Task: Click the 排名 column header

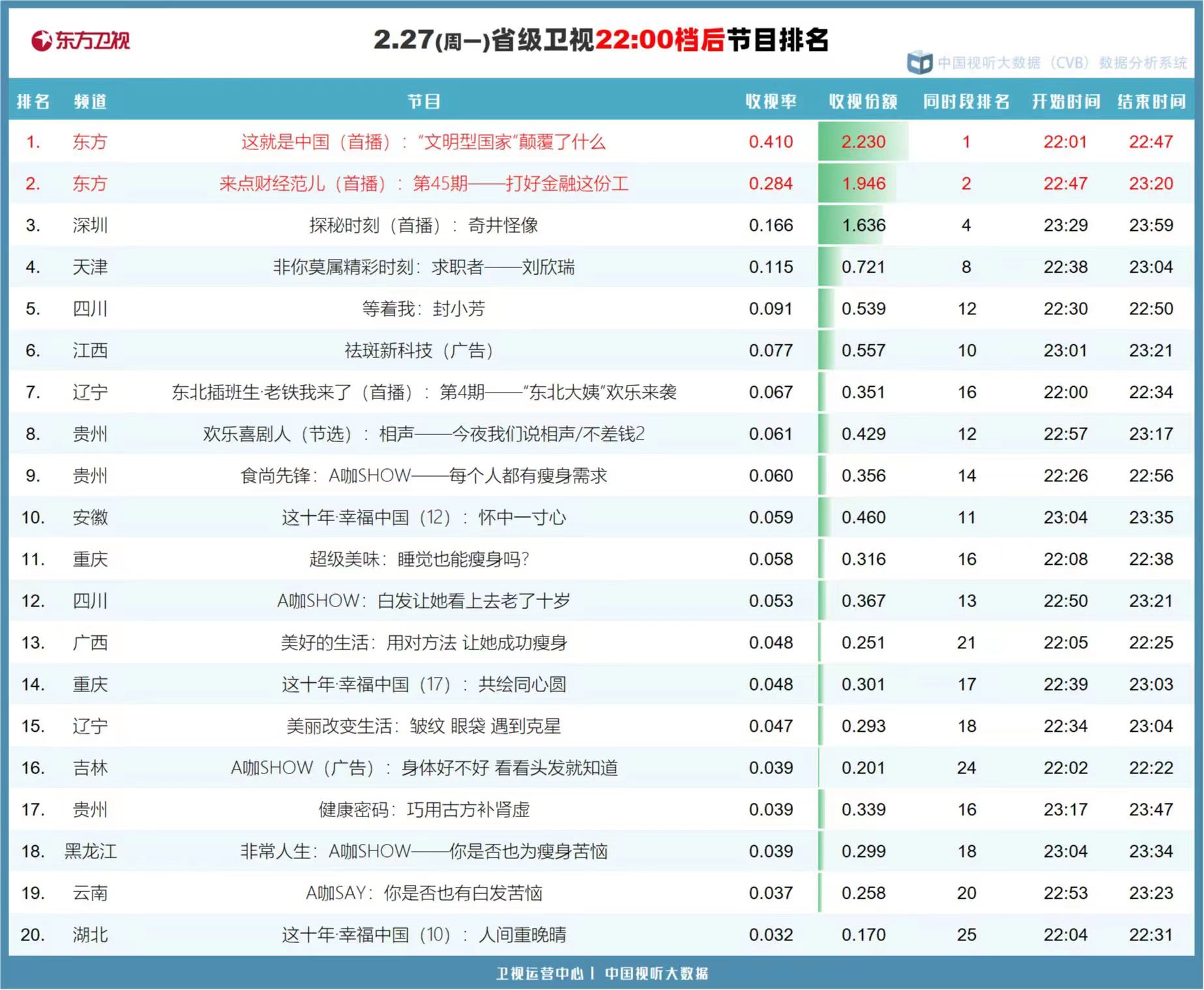Action: (33, 102)
